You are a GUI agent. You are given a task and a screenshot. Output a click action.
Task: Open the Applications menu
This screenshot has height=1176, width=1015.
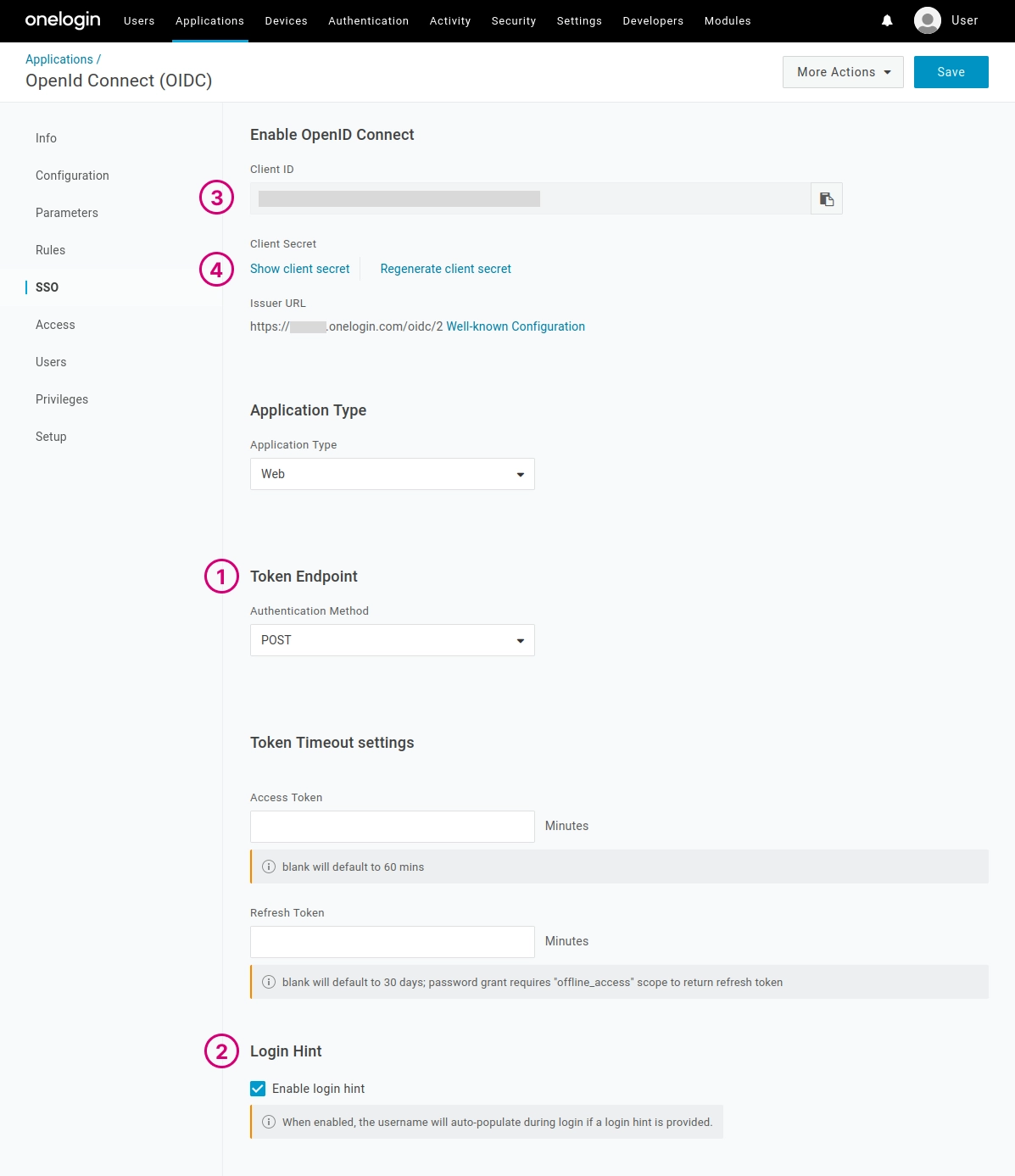(x=209, y=20)
